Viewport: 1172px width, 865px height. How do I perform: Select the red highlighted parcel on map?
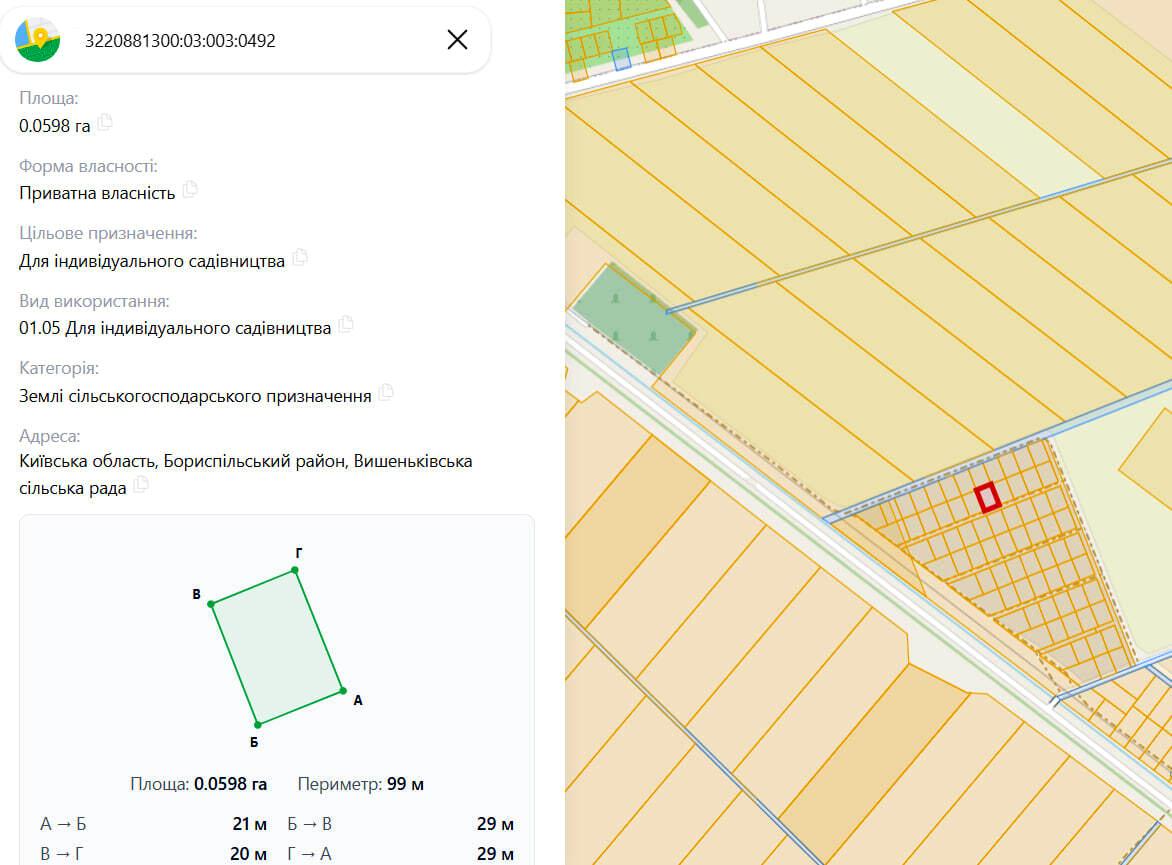click(x=987, y=497)
